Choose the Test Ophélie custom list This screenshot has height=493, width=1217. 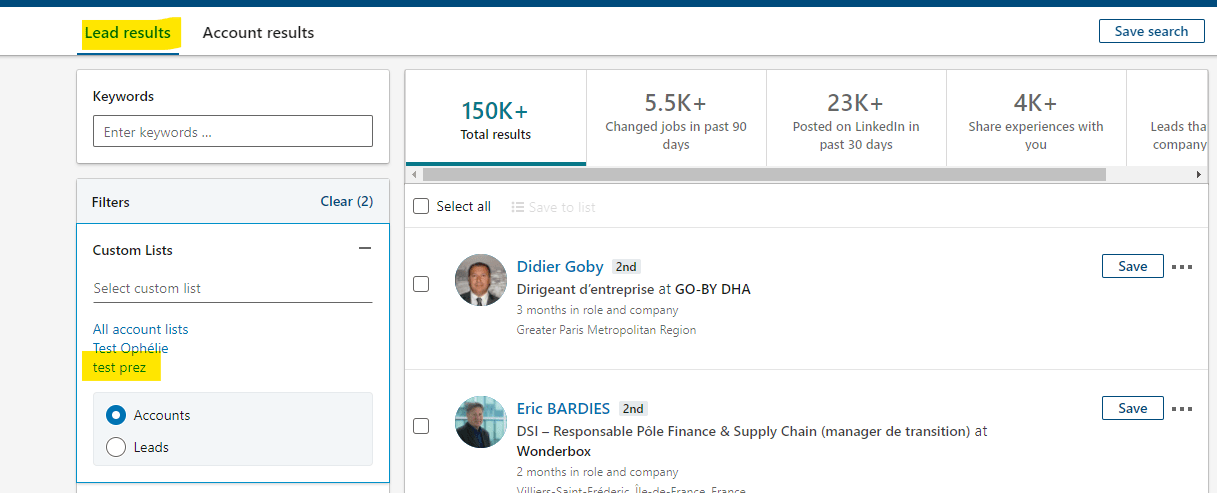pyautogui.click(x=130, y=348)
